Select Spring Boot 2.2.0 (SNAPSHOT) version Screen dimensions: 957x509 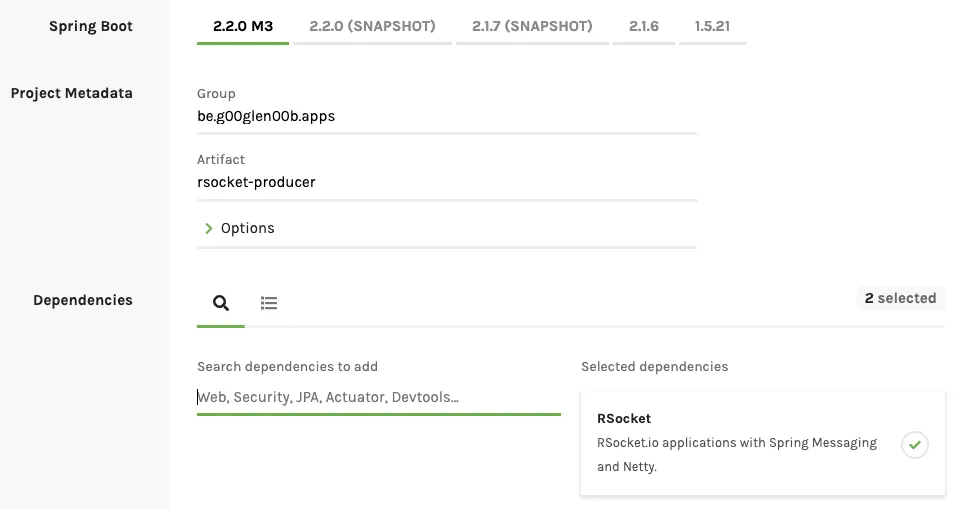pos(372,26)
